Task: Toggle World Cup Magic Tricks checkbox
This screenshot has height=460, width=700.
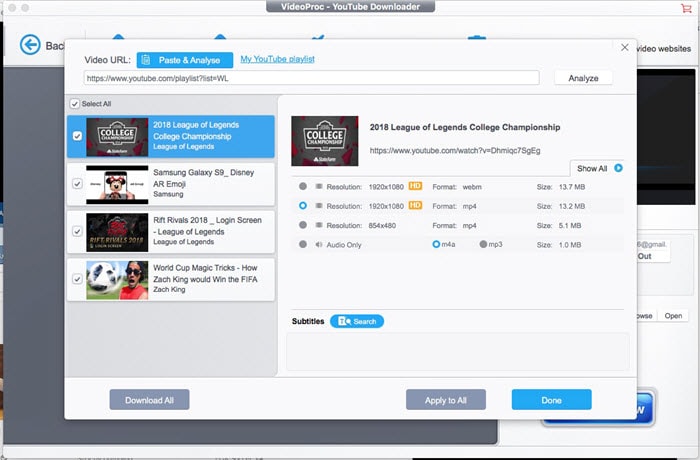Action: [77, 279]
